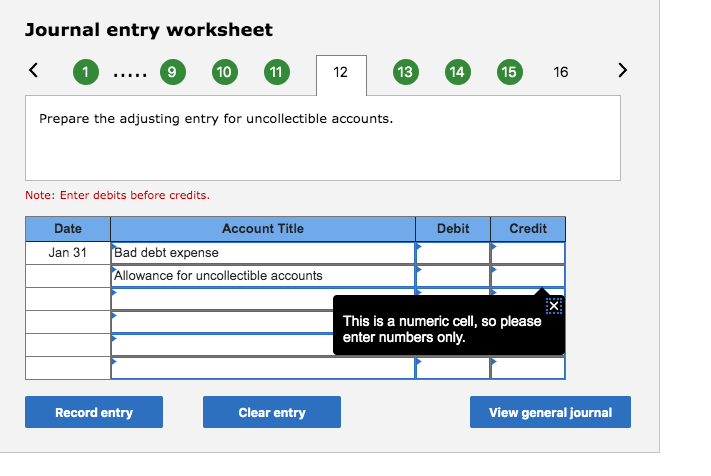Image resolution: width=711 pixels, height=476 pixels.
Task: Select Allowance for uncollectible accounts field
Action: (x=263, y=276)
